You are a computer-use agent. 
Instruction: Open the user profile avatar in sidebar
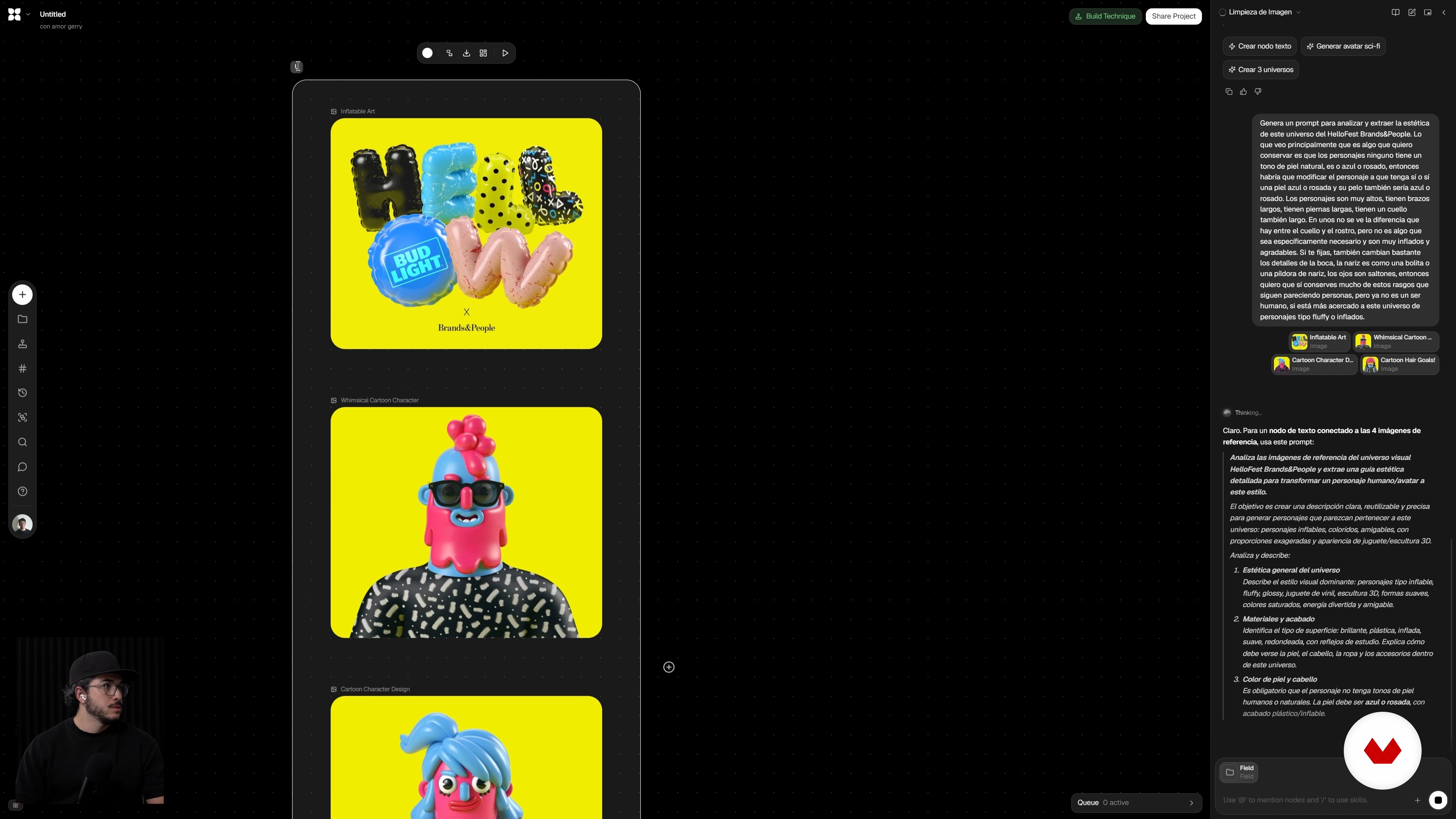pyautogui.click(x=23, y=524)
